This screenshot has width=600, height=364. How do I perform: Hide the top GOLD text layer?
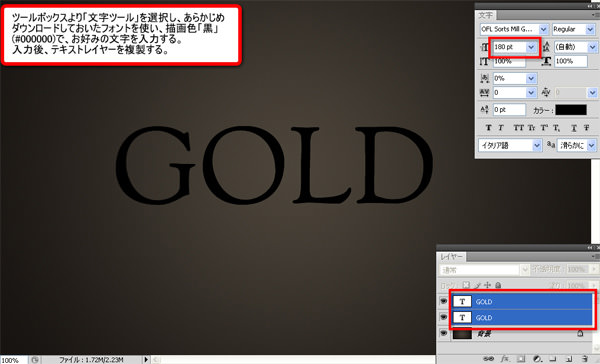pyautogui.click(x=443, y=302)
